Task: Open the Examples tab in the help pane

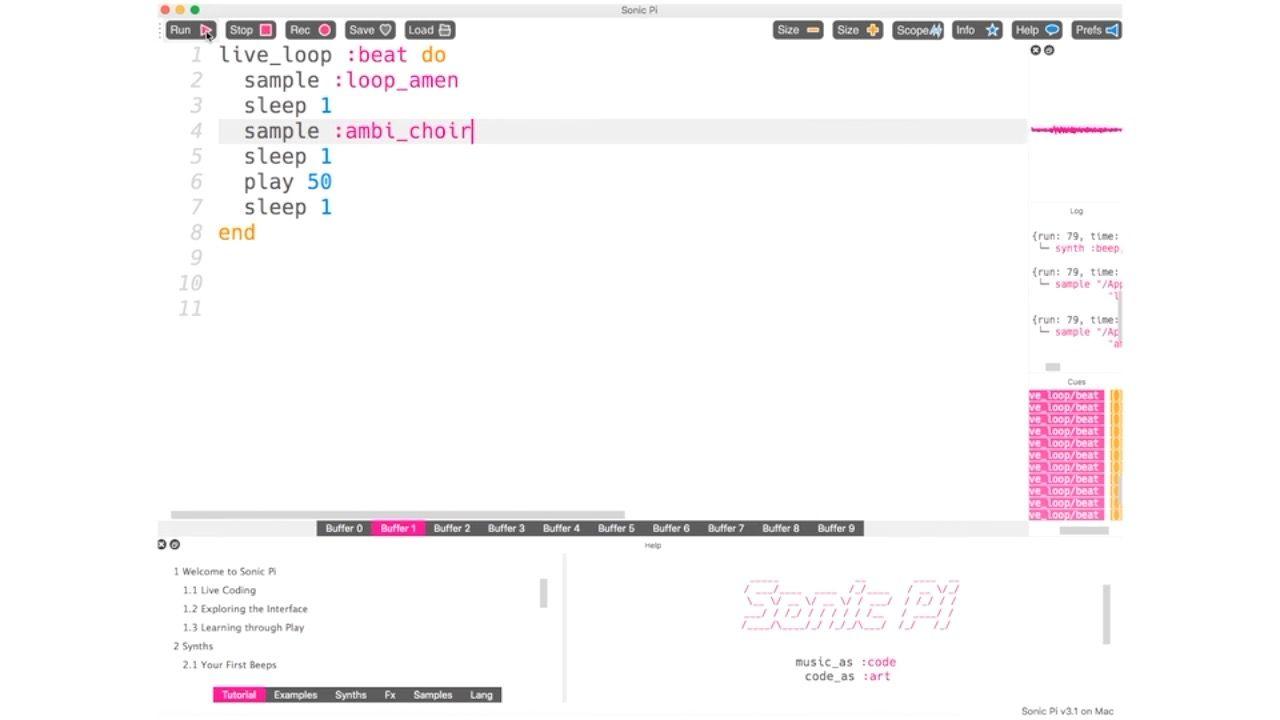Action: tap(294, 694)
